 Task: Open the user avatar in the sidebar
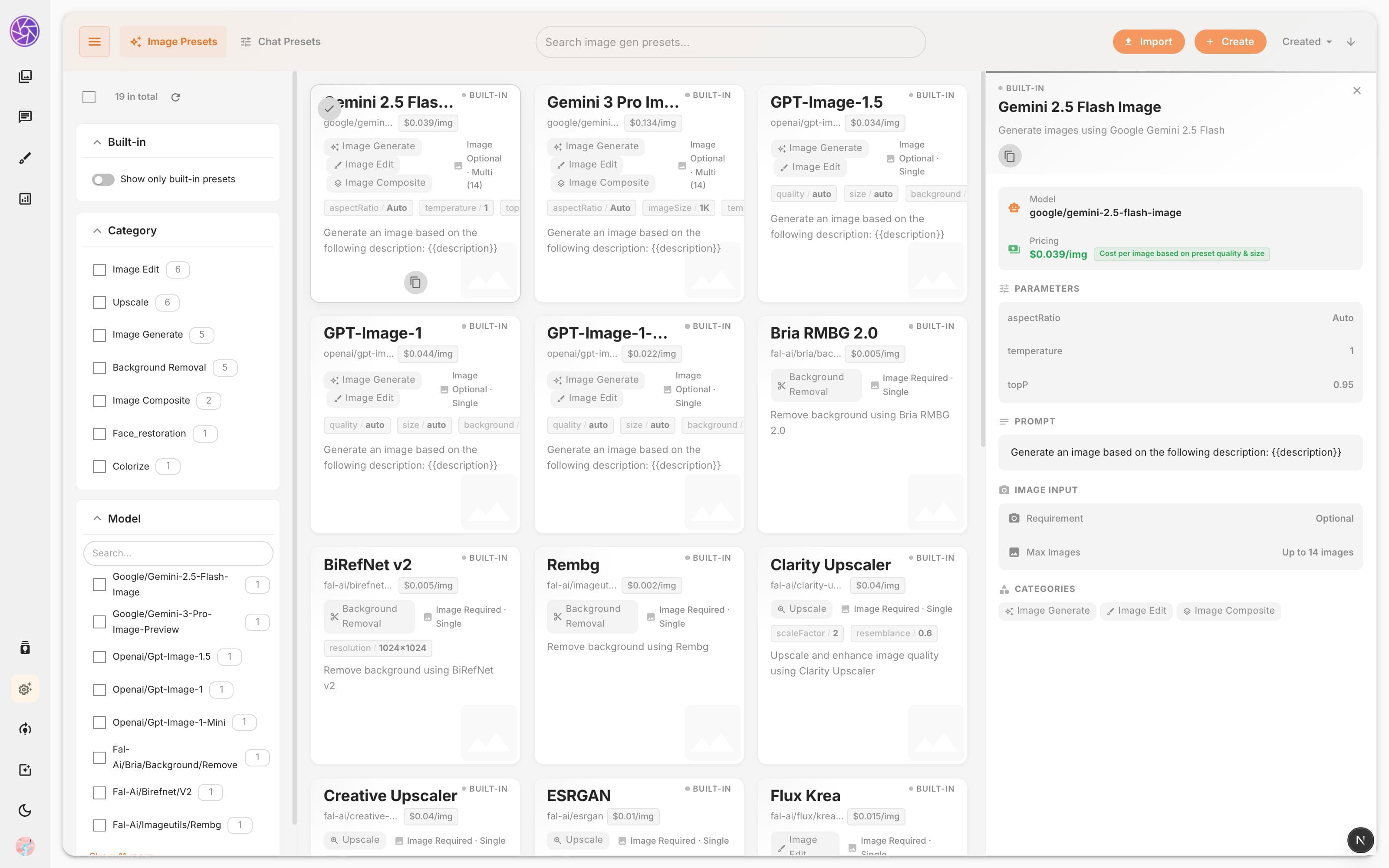[x=25, y=846]
